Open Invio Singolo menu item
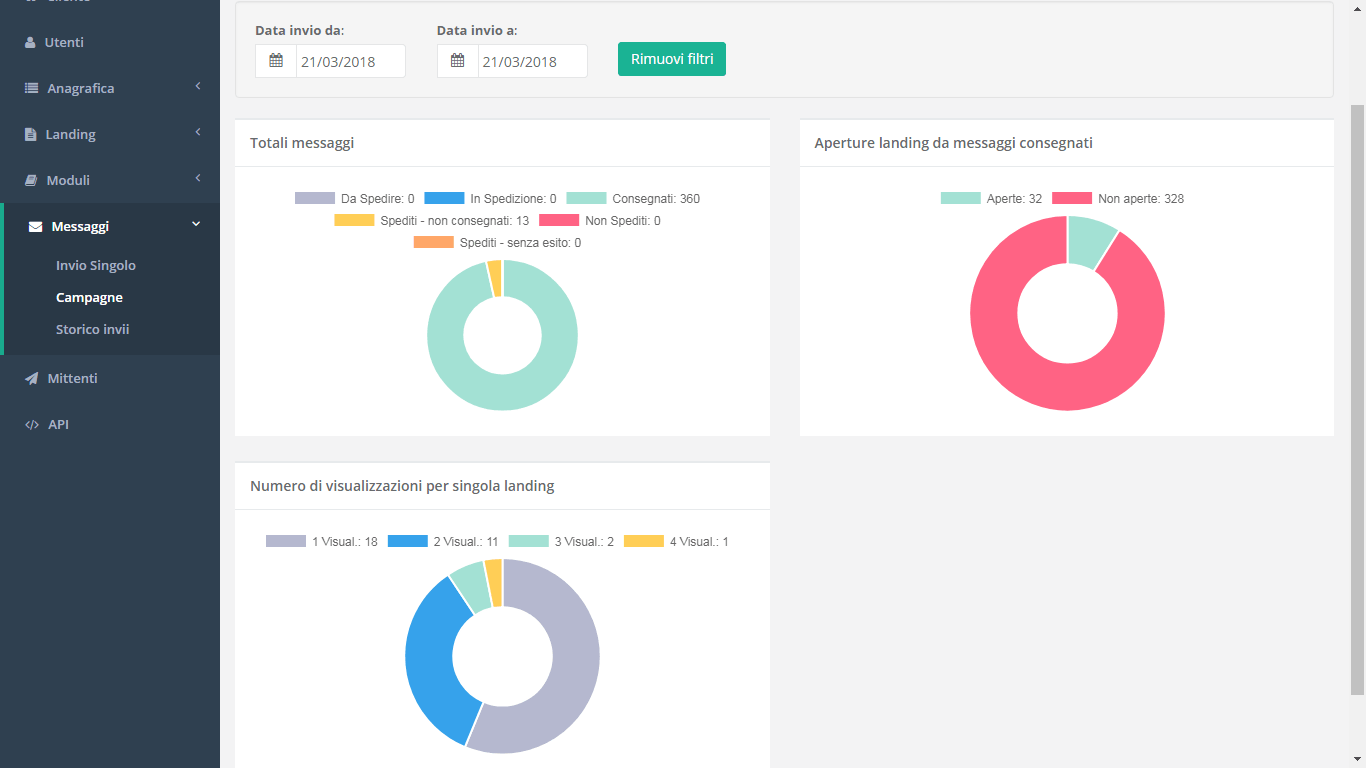 [96, 266]
